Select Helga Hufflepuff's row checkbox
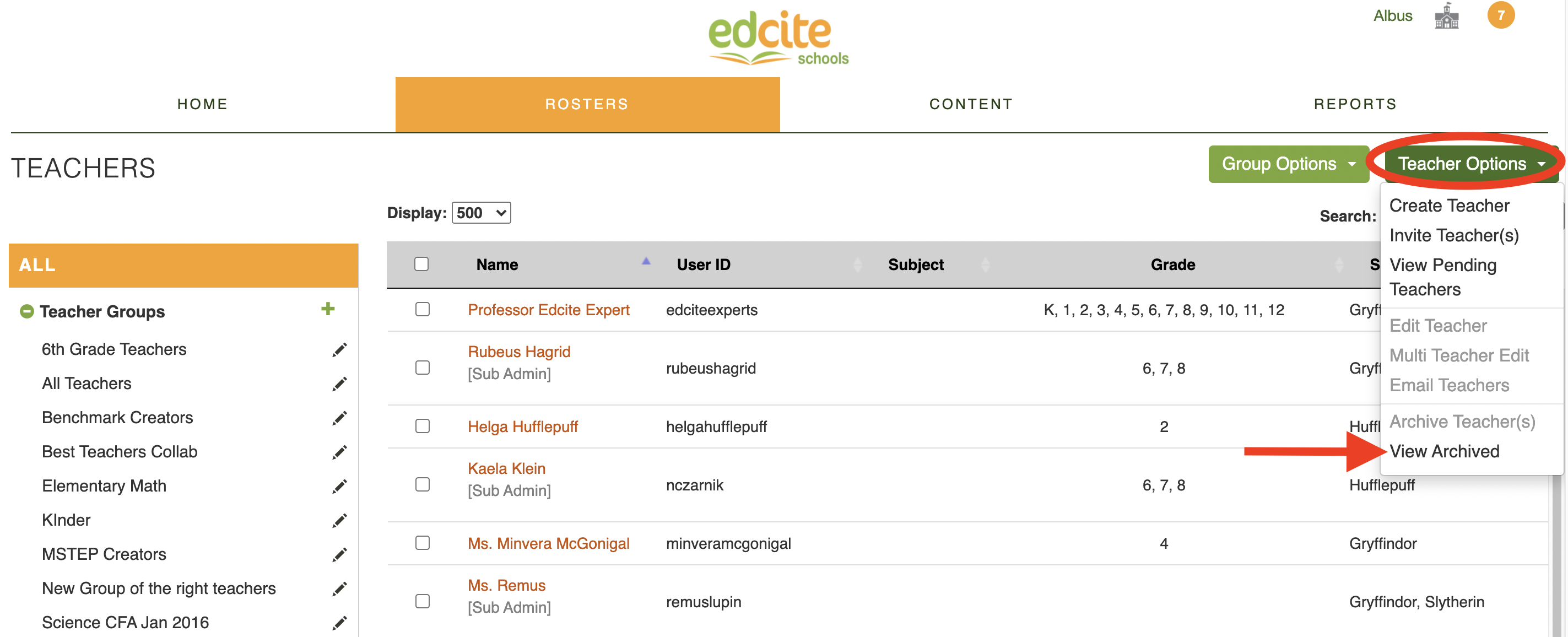The width and height of the screenshot is (1568, 637). (x=423, y=427)
